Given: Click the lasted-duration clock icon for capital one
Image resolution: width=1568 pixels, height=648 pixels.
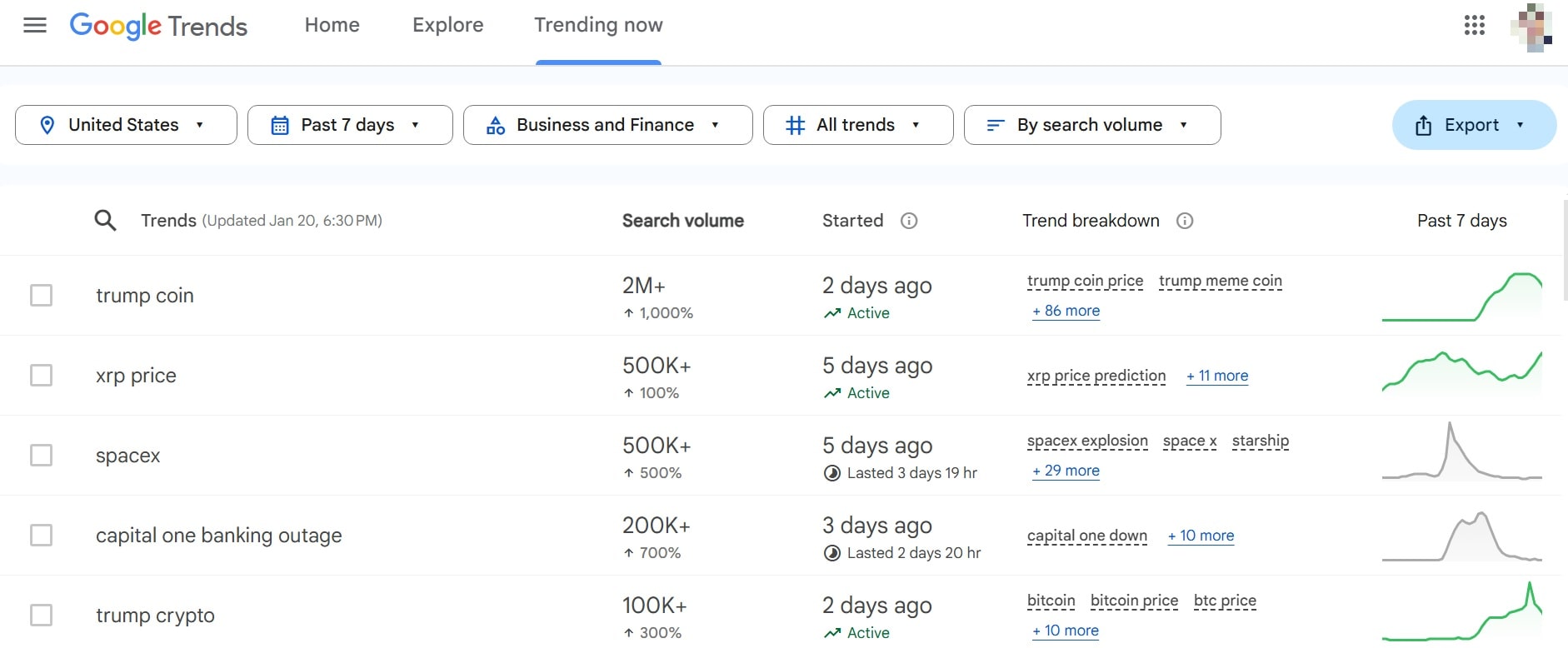Looking at the screenshot, I should (831, 553).
